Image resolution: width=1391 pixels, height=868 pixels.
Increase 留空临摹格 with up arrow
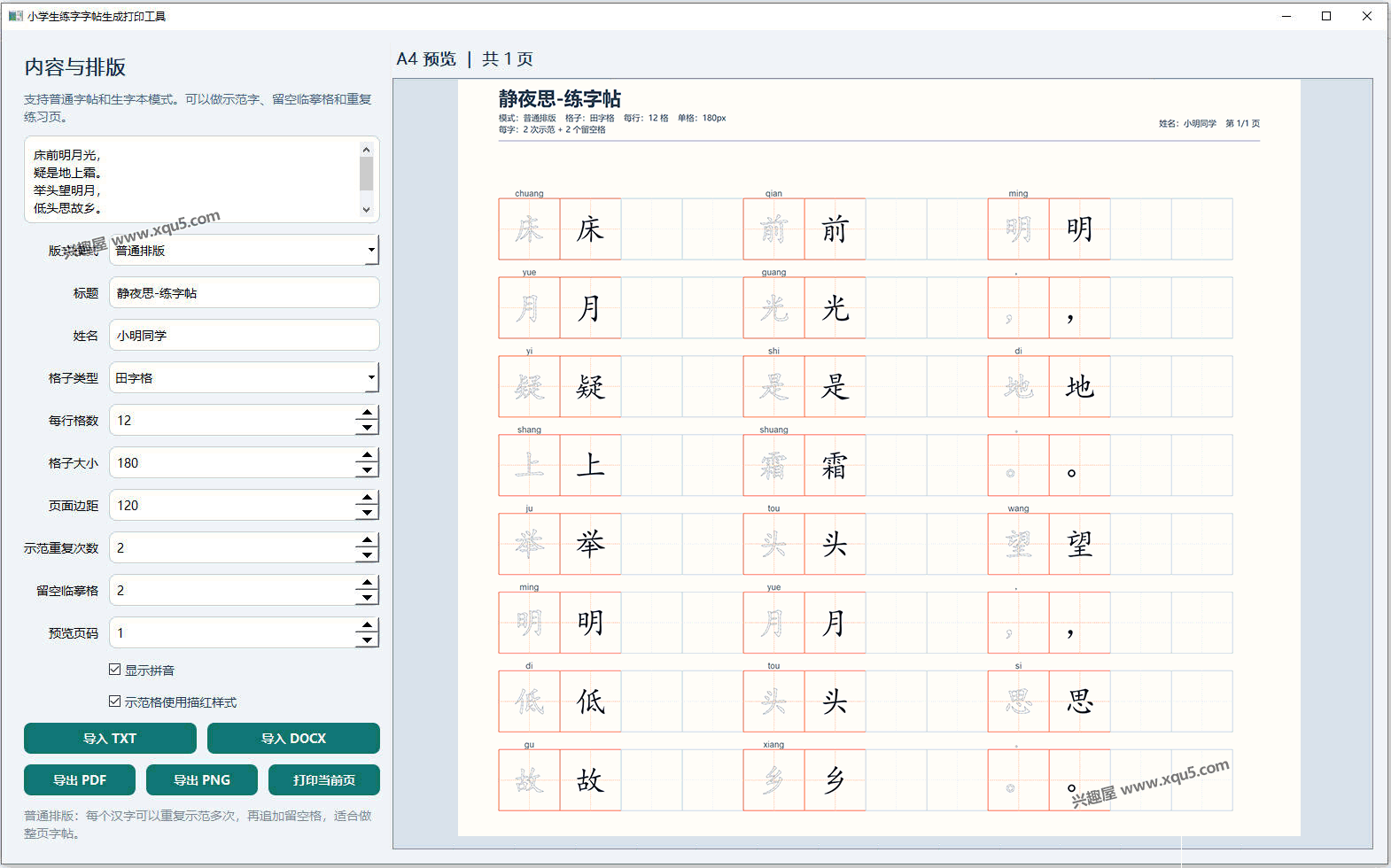pyautogui.click(x=367, y=583)
